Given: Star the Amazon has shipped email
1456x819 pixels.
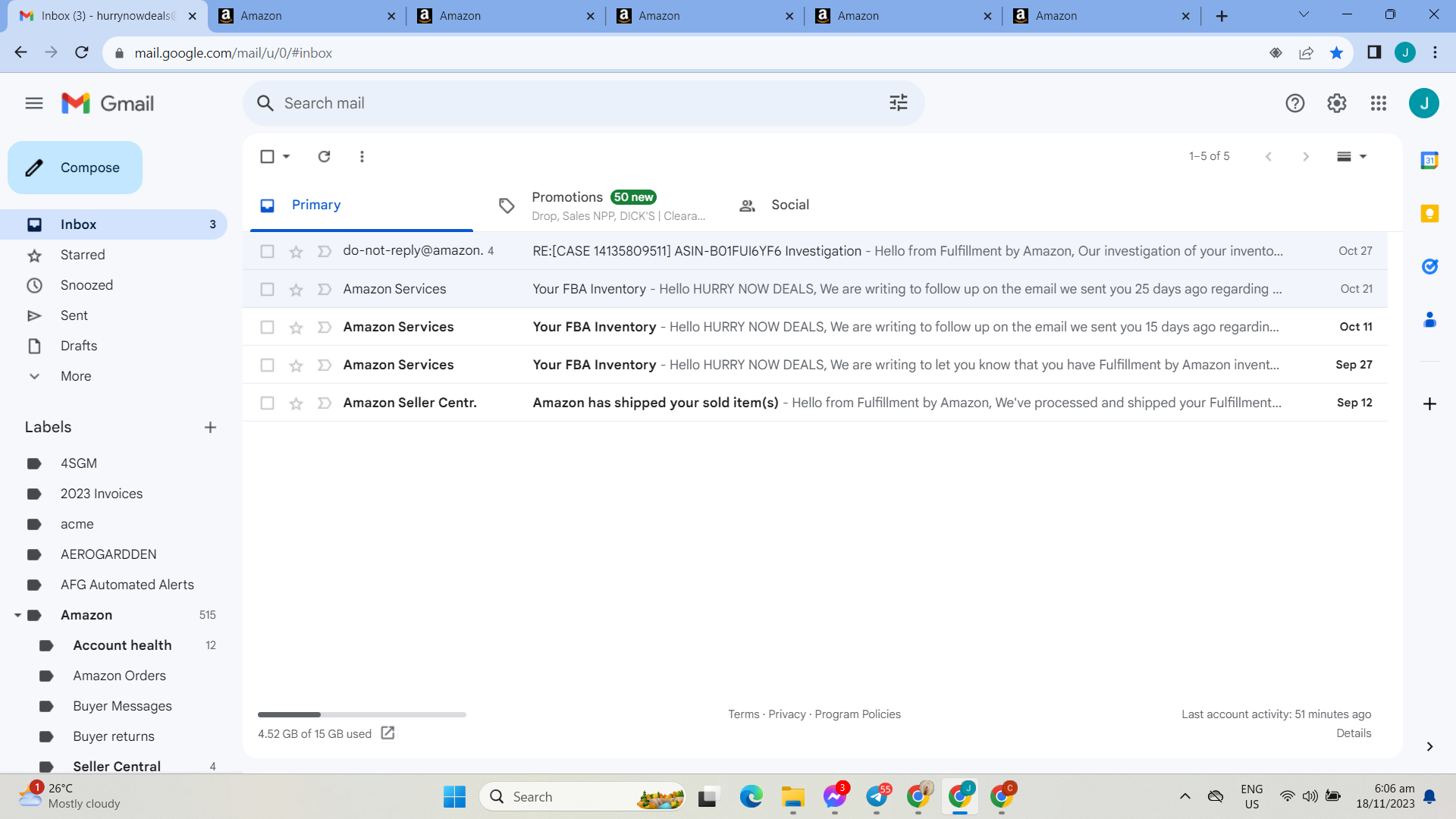Looking at the screenshot, I should coord(296,403).
